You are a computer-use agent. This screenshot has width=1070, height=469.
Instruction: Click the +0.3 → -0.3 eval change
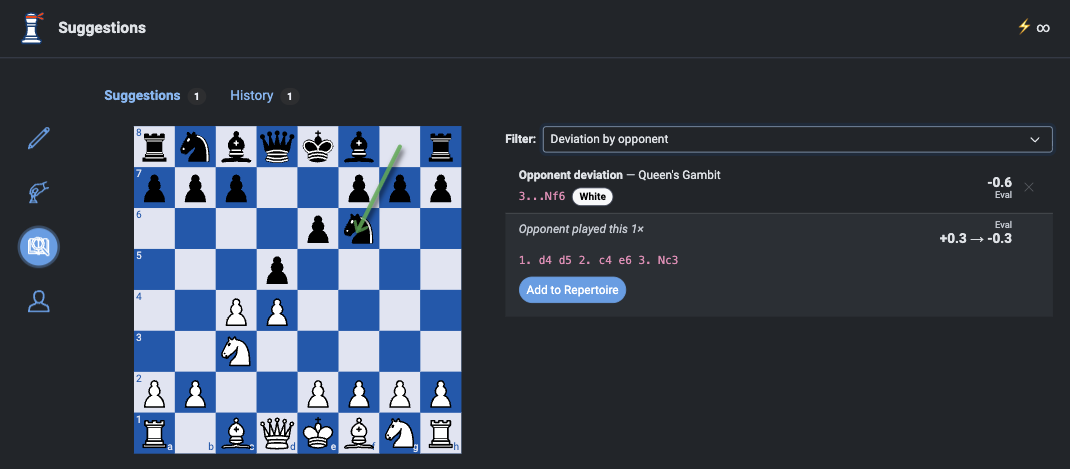coord(975,238)
